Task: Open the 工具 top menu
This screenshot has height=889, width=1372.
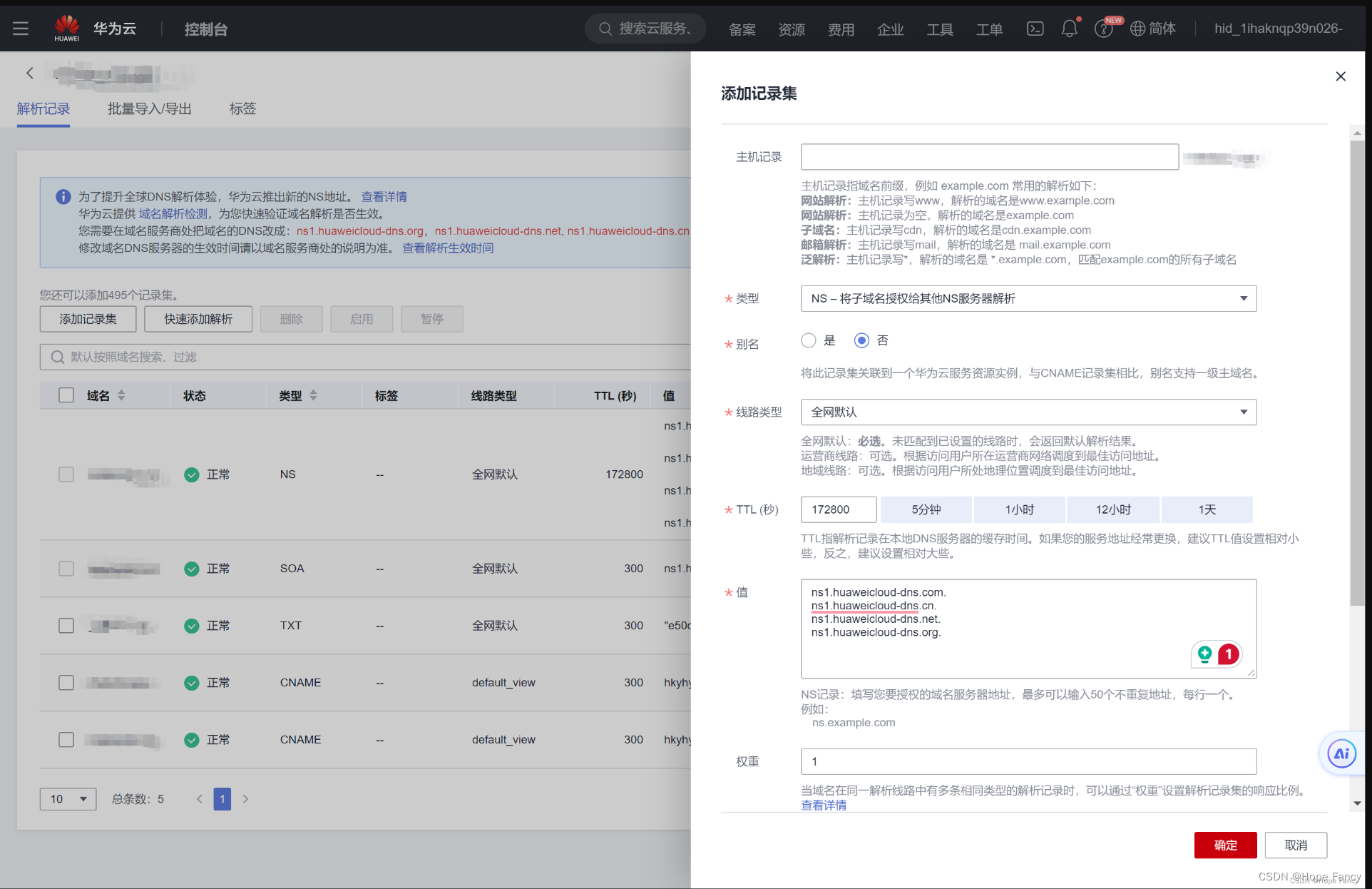Action: [940, 29]
